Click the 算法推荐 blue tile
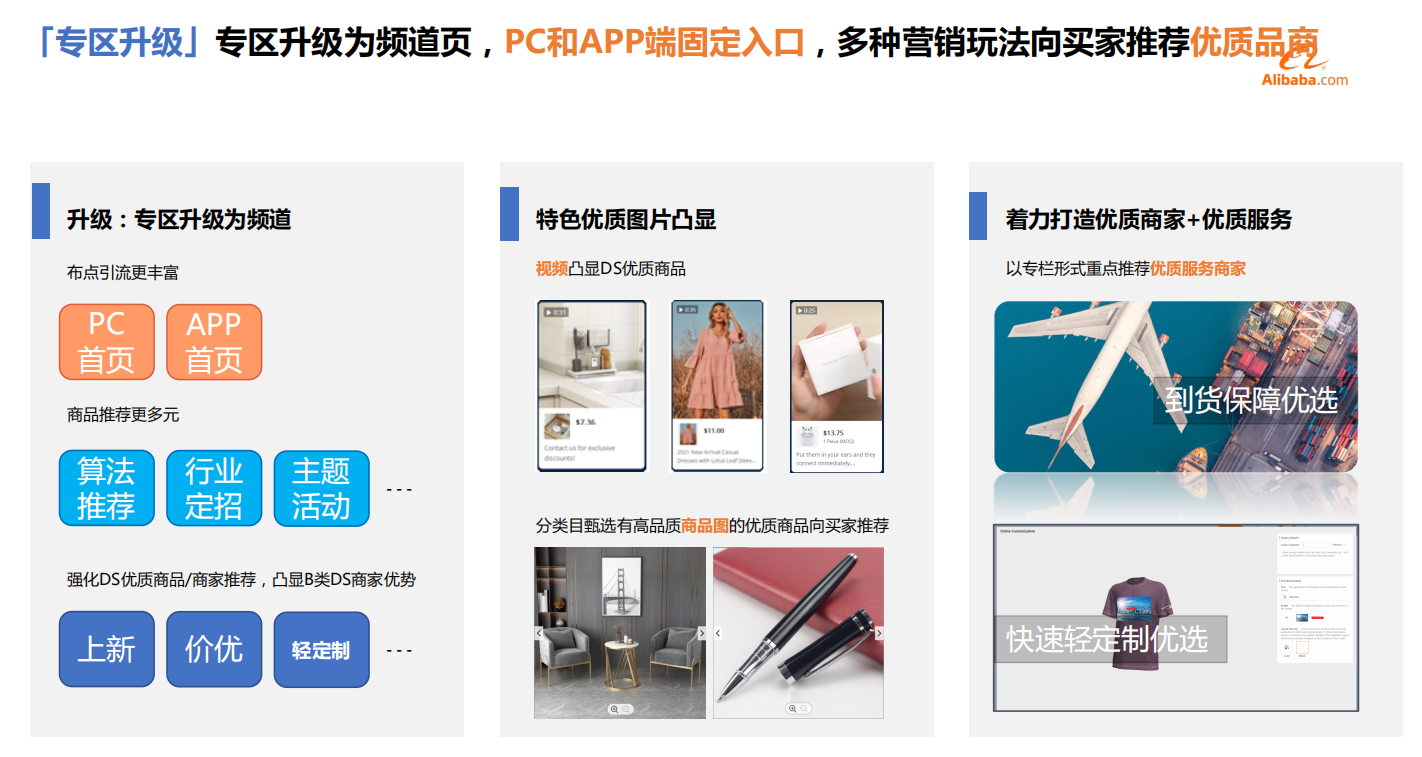1422x757 pixels. point(107,488)
